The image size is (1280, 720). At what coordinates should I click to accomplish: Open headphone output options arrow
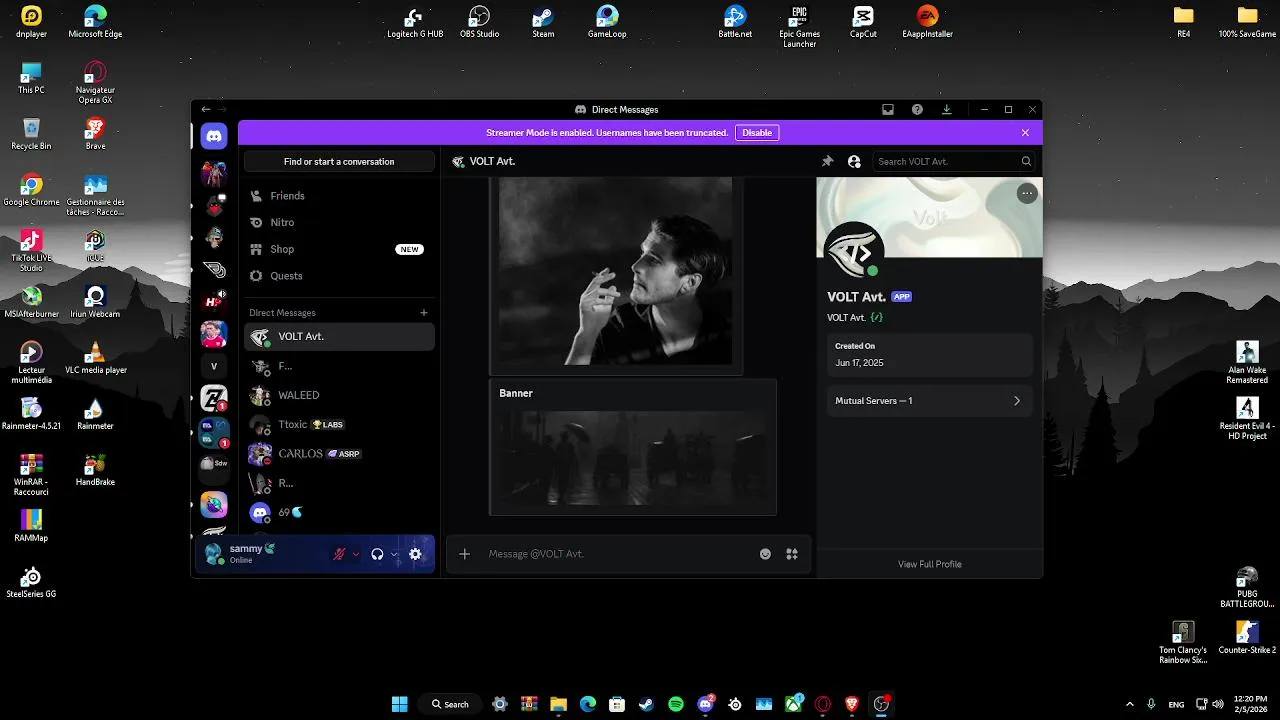click(394, 554)
